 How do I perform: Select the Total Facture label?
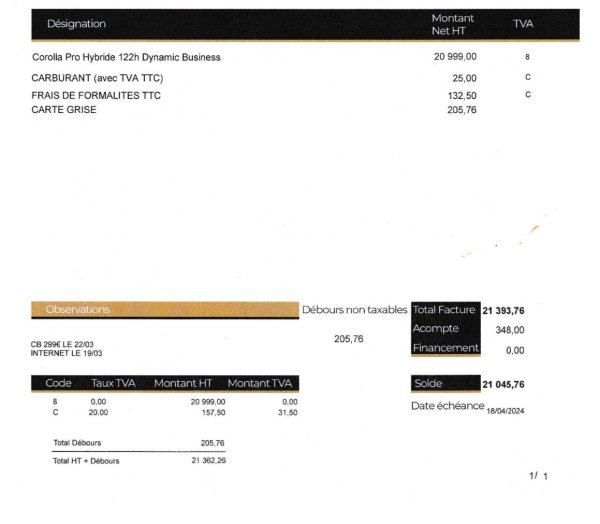[443, 310]
